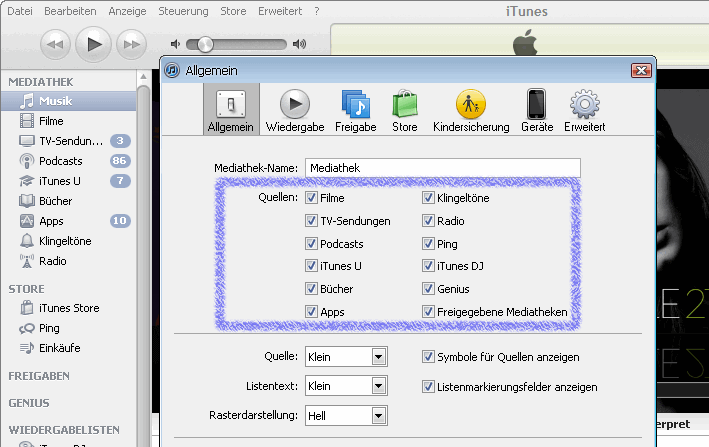This screenshot has width=709, height=447.
Task: Open the ? help menu
Action: click(x=317, y=11)
